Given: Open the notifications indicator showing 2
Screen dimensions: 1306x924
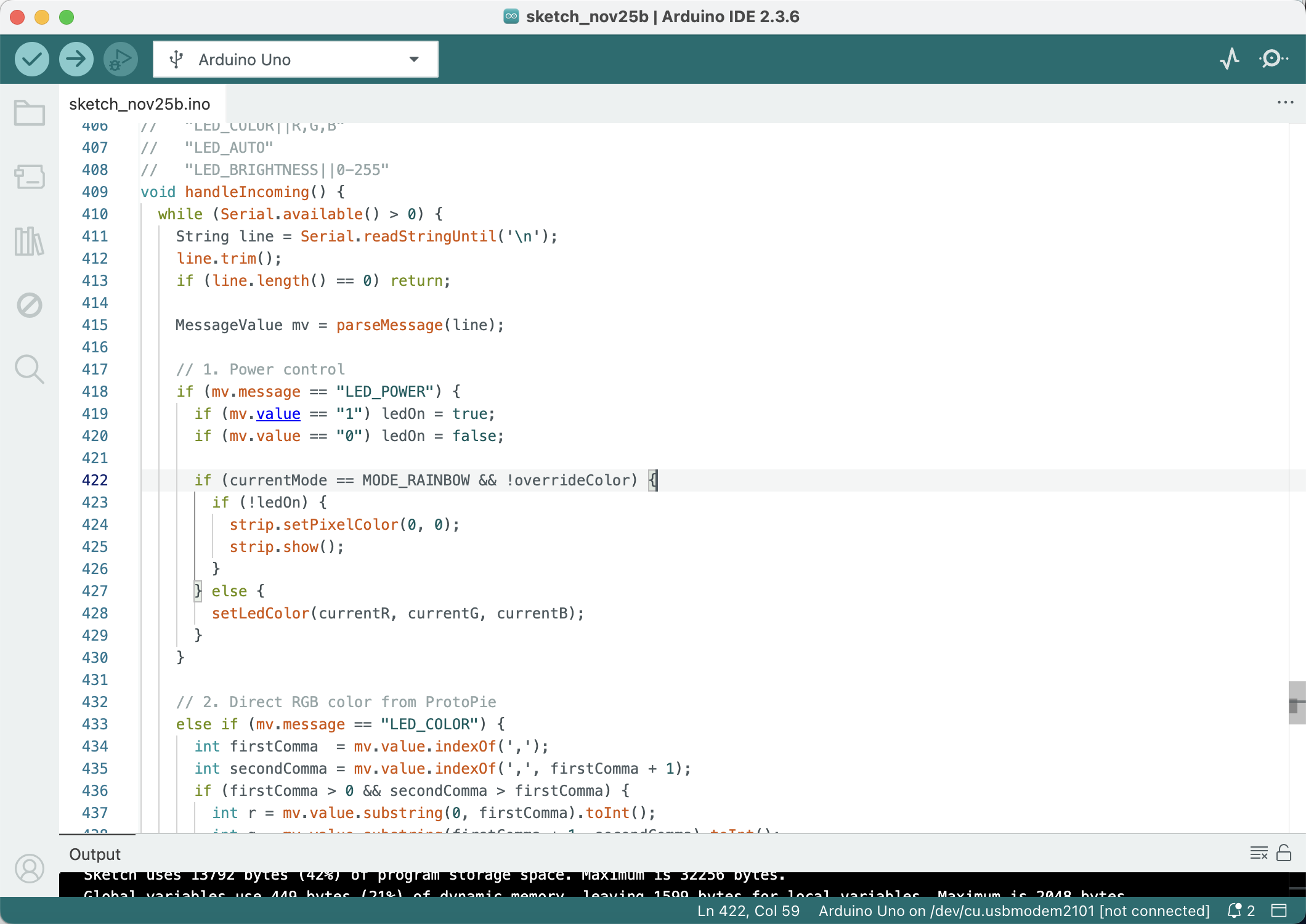Looking at the screenshot, I should [x=1241, y=910].
